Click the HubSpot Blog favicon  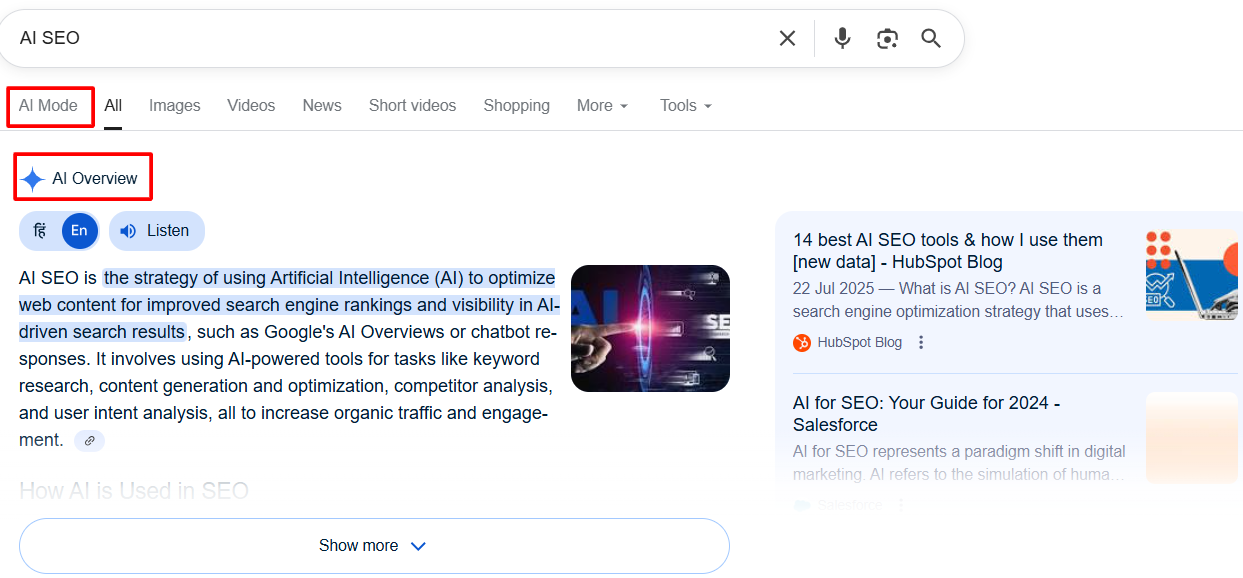802,343
